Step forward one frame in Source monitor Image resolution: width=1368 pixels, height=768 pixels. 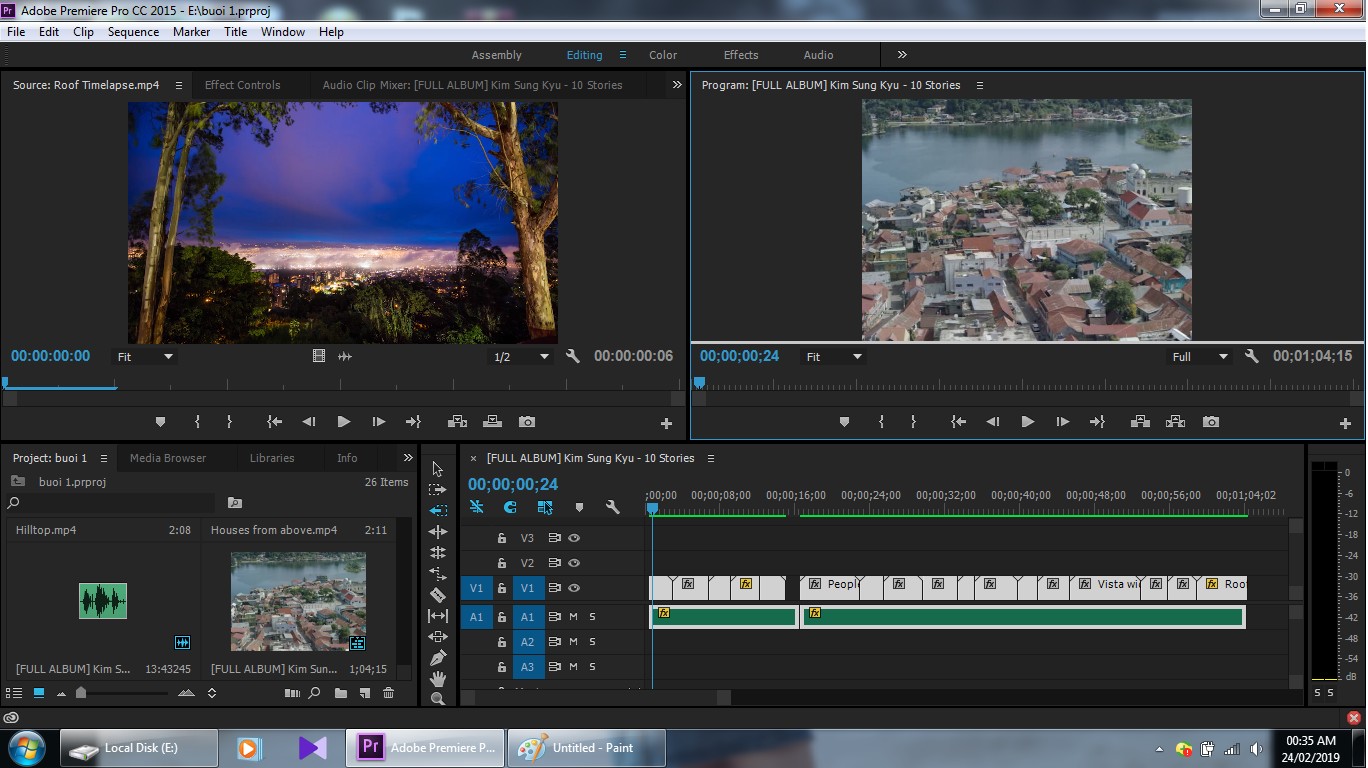click(x=378, y=422)
